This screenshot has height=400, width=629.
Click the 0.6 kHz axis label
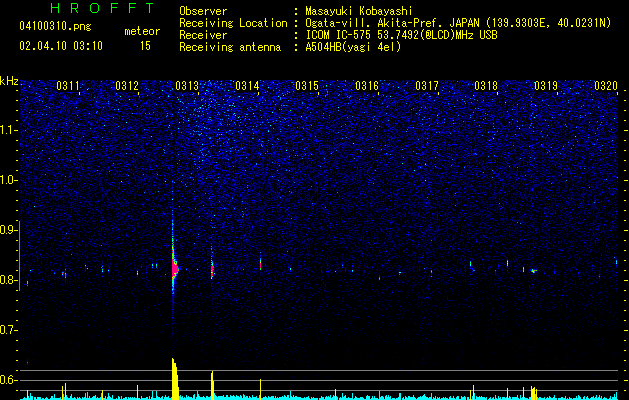click(8, 380)
